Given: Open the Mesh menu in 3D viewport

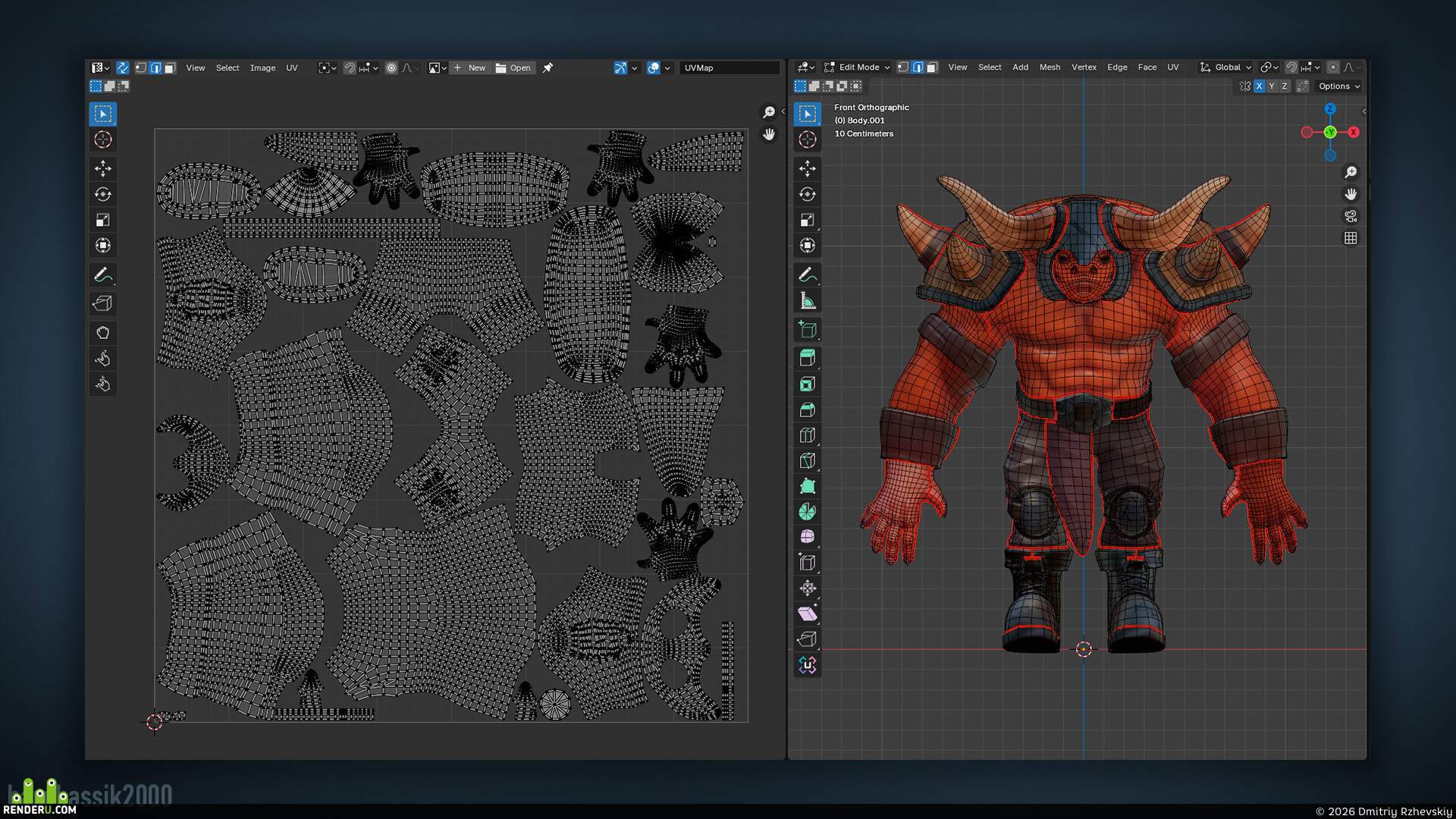Looking at the screenshot, I should pyautogui.click(x=1050, y=67).
